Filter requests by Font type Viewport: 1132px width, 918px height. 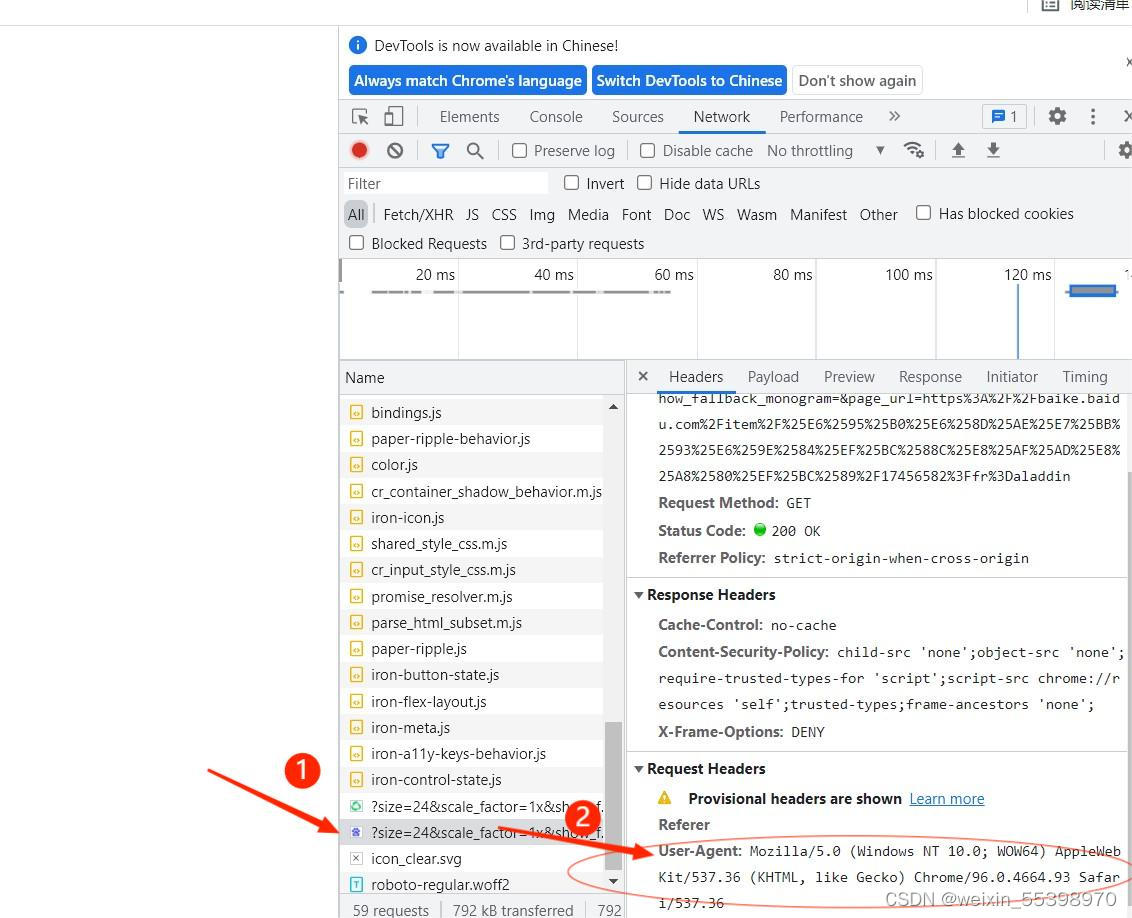(x=636, y=214)
